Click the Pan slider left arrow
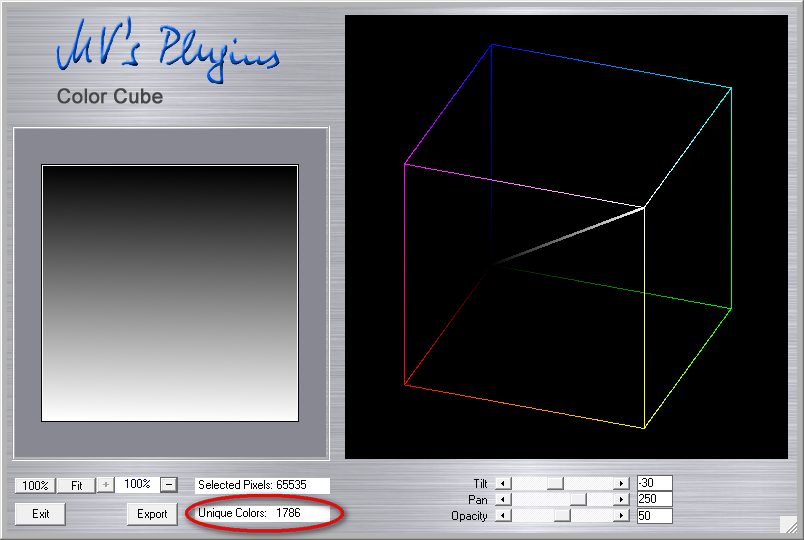The height and width of the screenshot is (540, 804). click(x=503, y=499)
